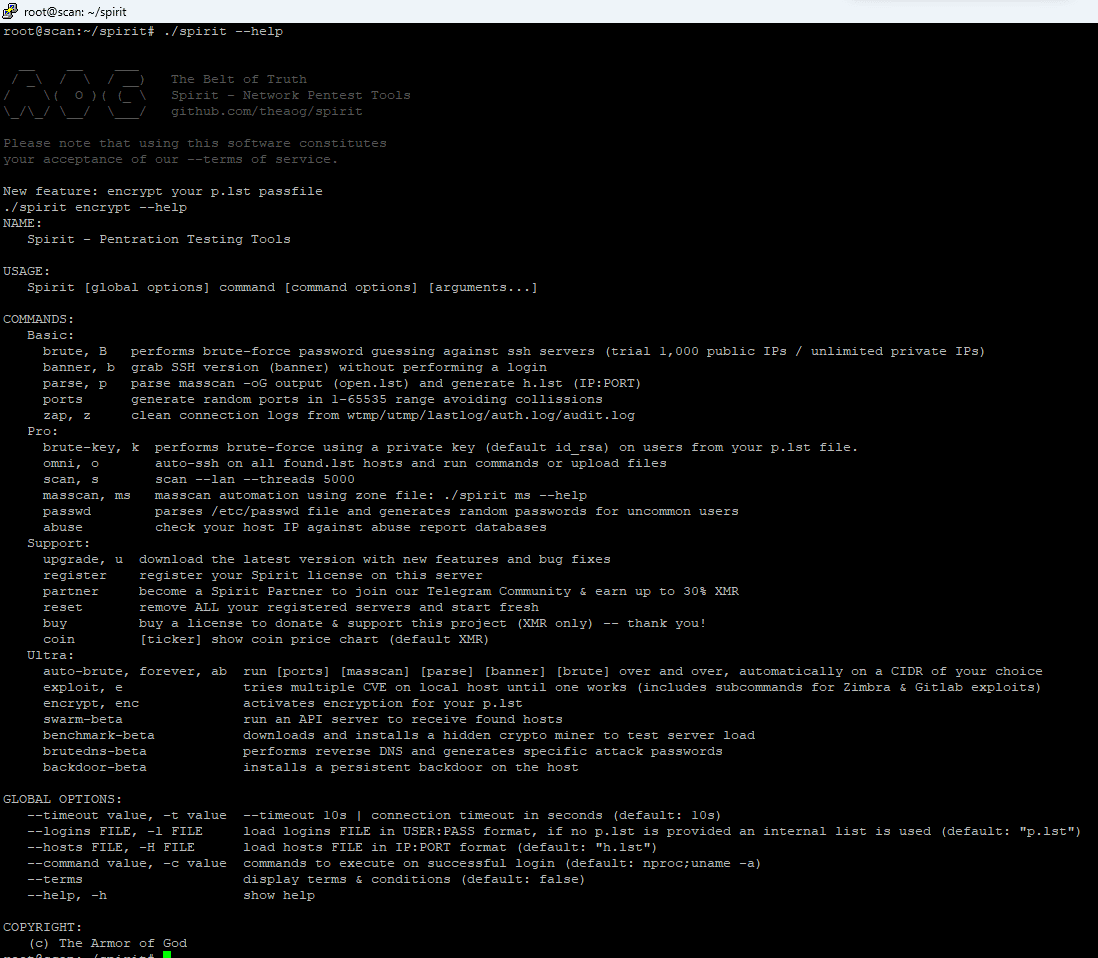Click the 'encrypt, enc' command name

[x=91, y=703]
